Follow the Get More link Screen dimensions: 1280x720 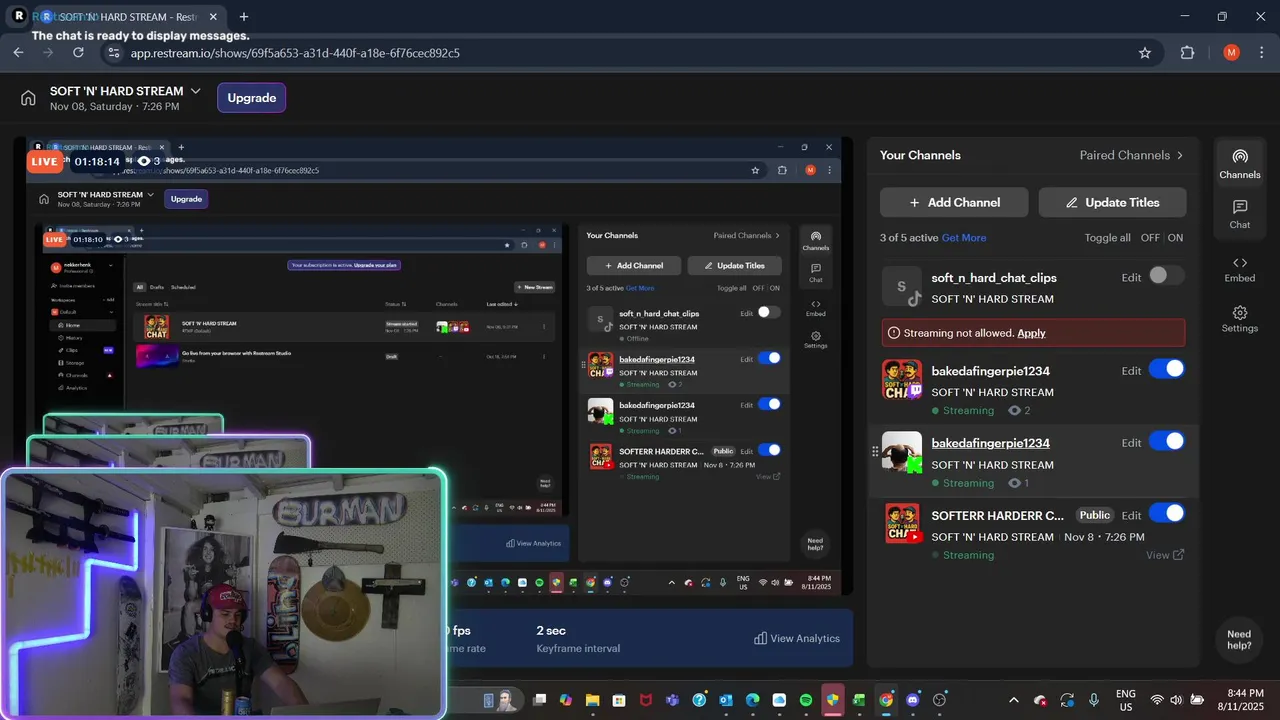pos(964,238)
